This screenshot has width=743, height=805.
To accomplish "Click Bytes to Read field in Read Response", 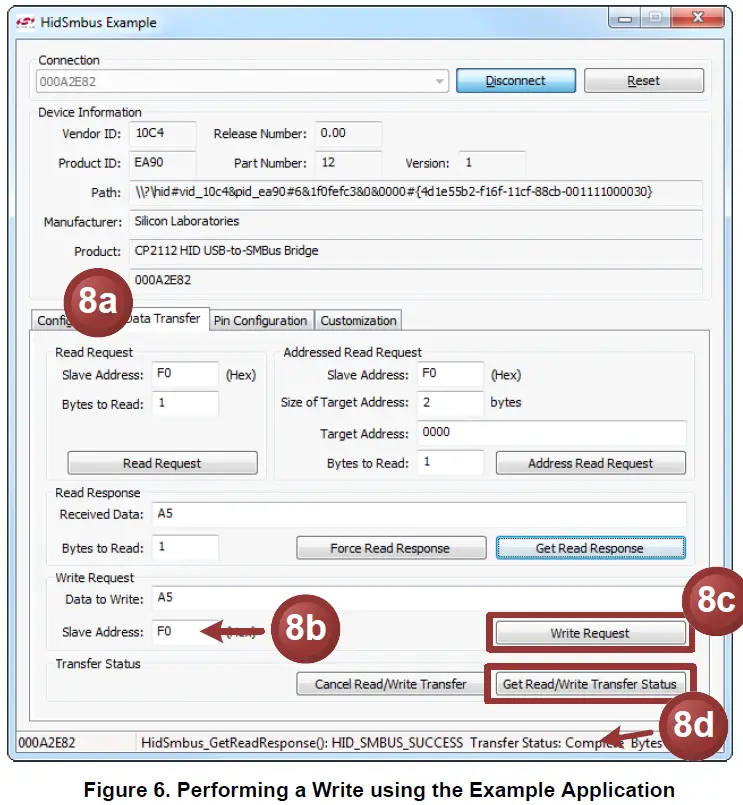I will click(185, 547).
